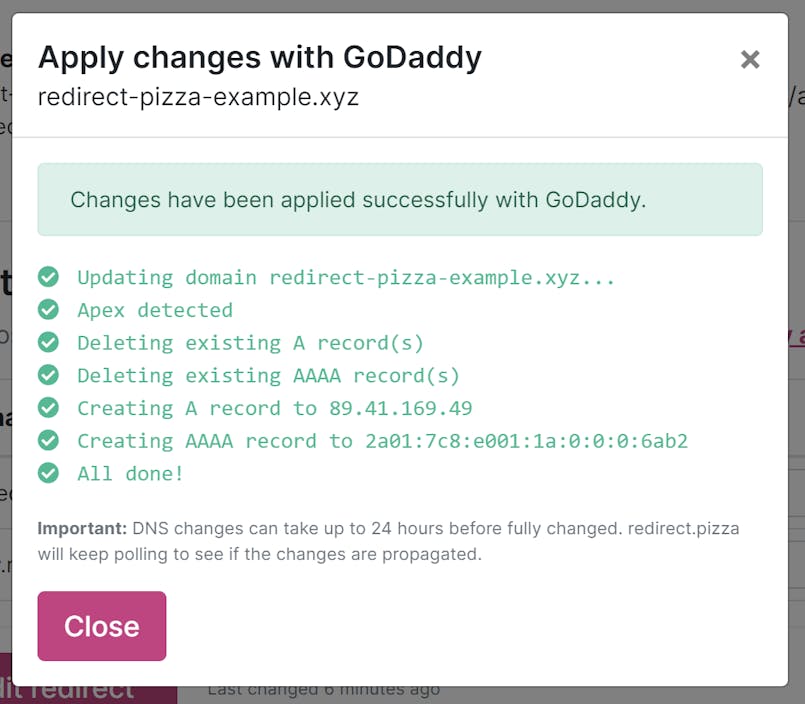Image resolution: width=805 pixels, height=704 pixels.
Task: Click the Deleting existing AAAA record(s) text
Action: point(268,375)
